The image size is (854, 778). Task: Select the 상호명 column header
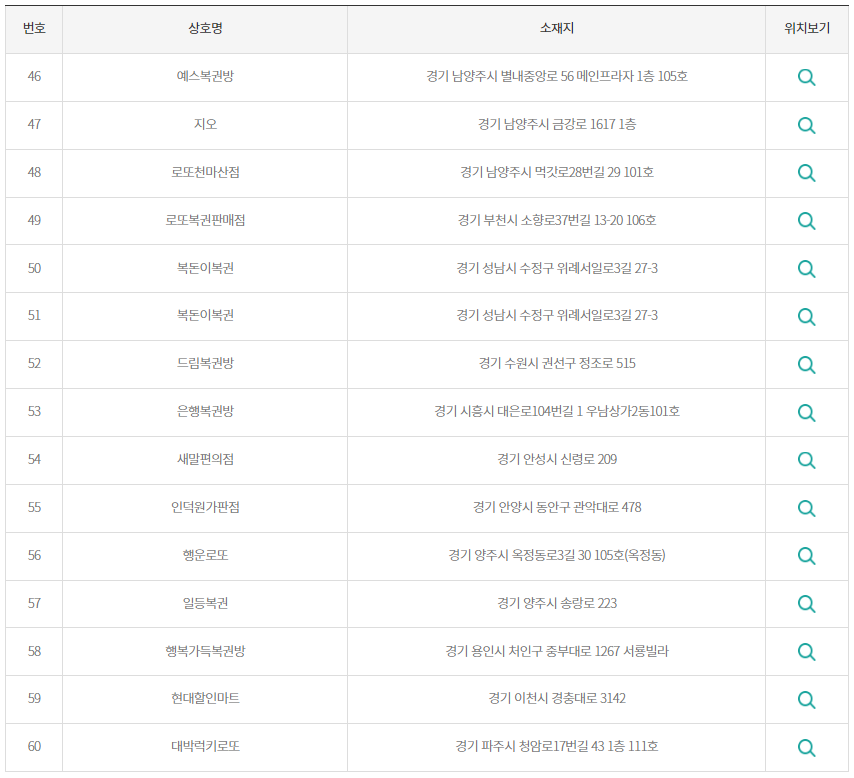tap(205, 28)
